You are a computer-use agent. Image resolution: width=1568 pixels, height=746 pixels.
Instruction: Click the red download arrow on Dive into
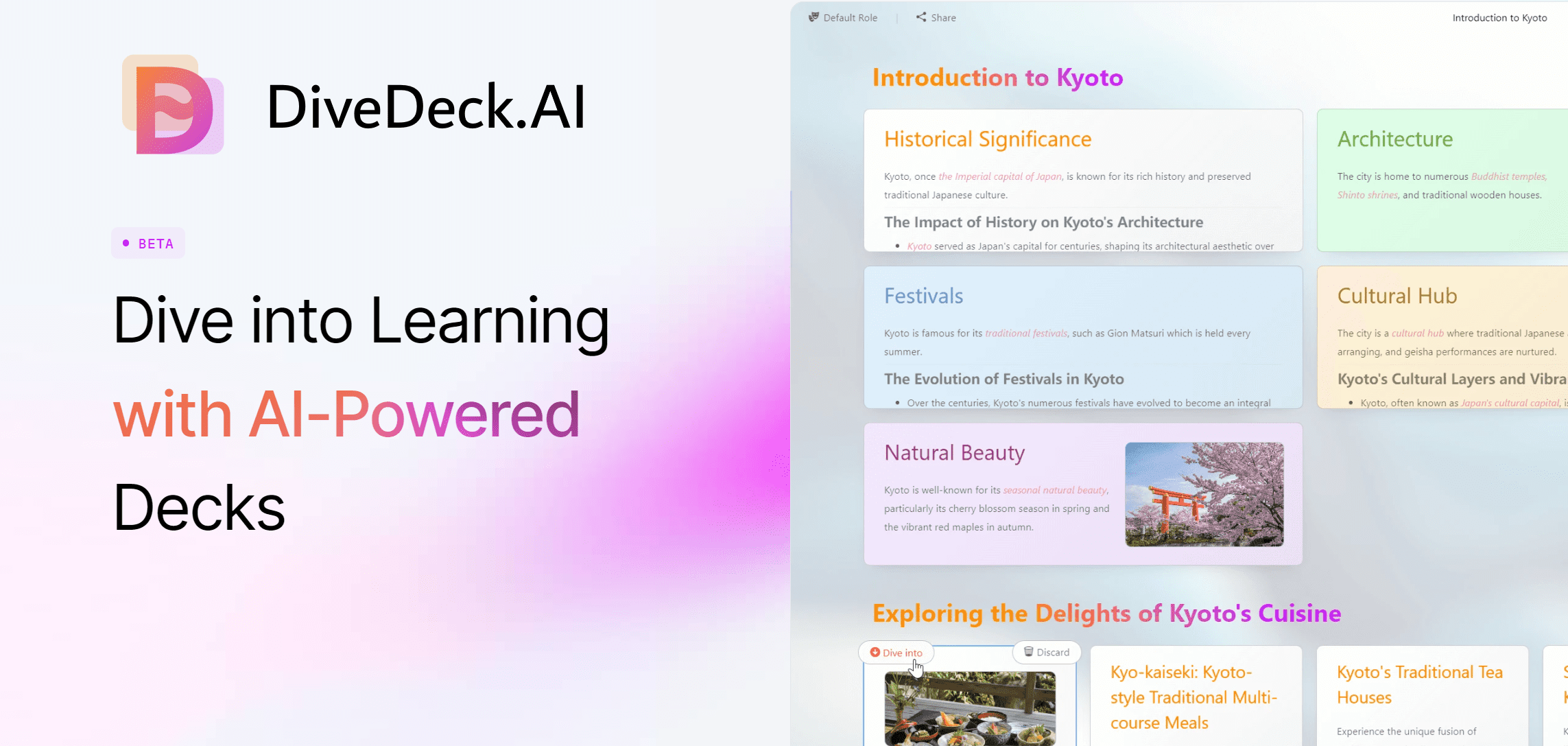[x=875, y=652]
